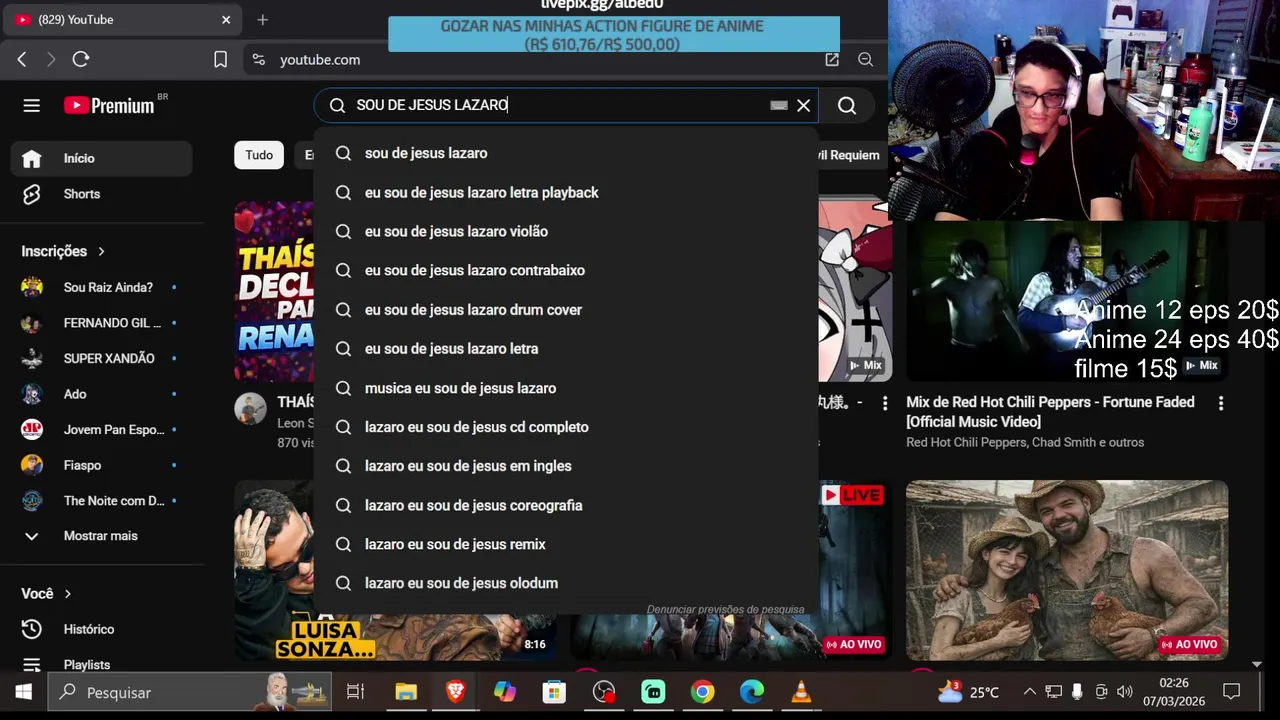Go back with browser back arrow
Image resolution: width=1280 pixels, height=720 pixels.
point(22,60)
